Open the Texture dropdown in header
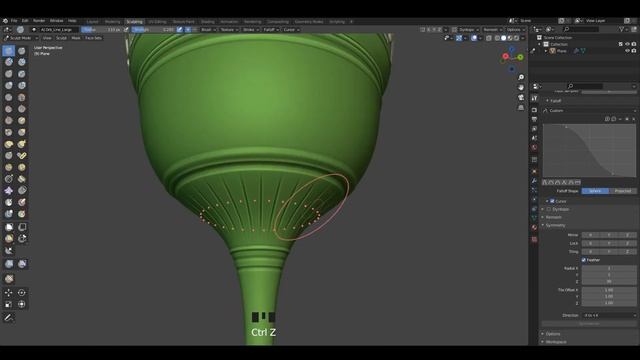 pyautogui.click(x=228, y=29)
